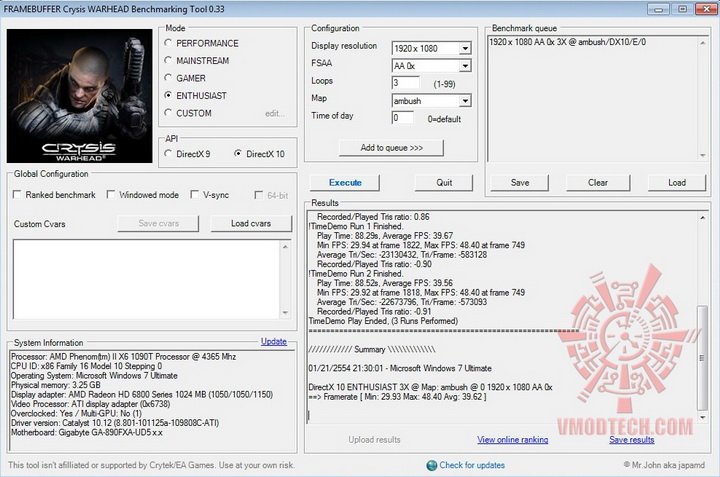The height and width of the screenshot is (477, 720).
Task: Minimize the Benchmarking Tool window
Action: point(658,9)
